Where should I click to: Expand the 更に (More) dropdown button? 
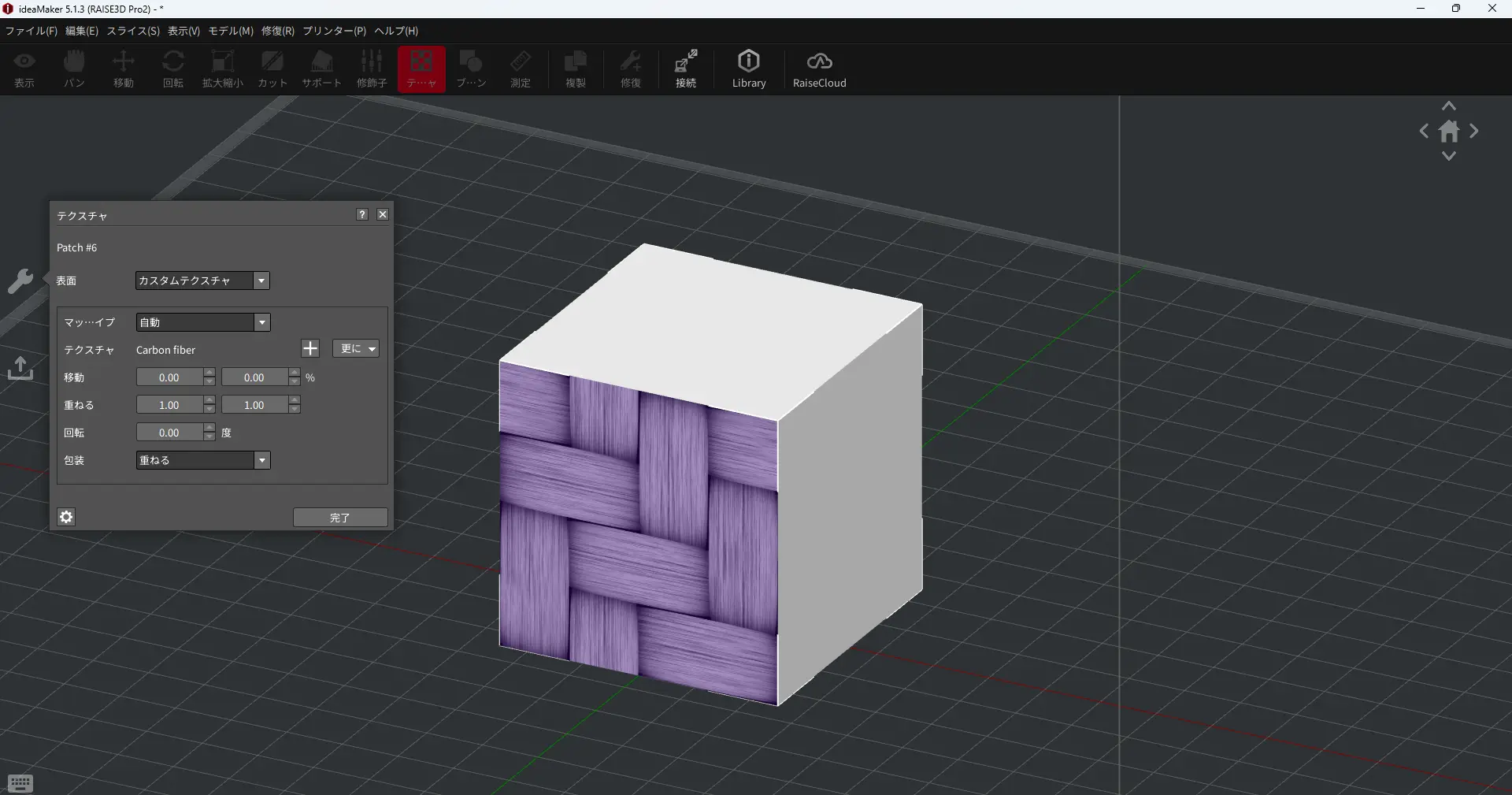pyautogui.click(x=356, y=349)
